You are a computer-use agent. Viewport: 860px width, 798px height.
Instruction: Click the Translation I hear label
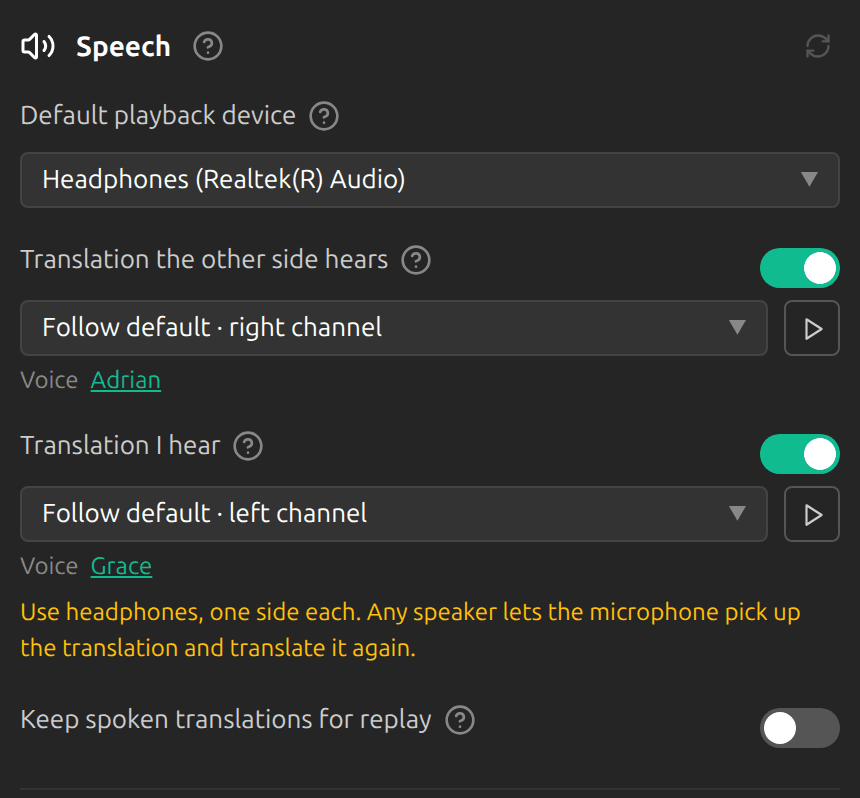(x=120, y=445)
